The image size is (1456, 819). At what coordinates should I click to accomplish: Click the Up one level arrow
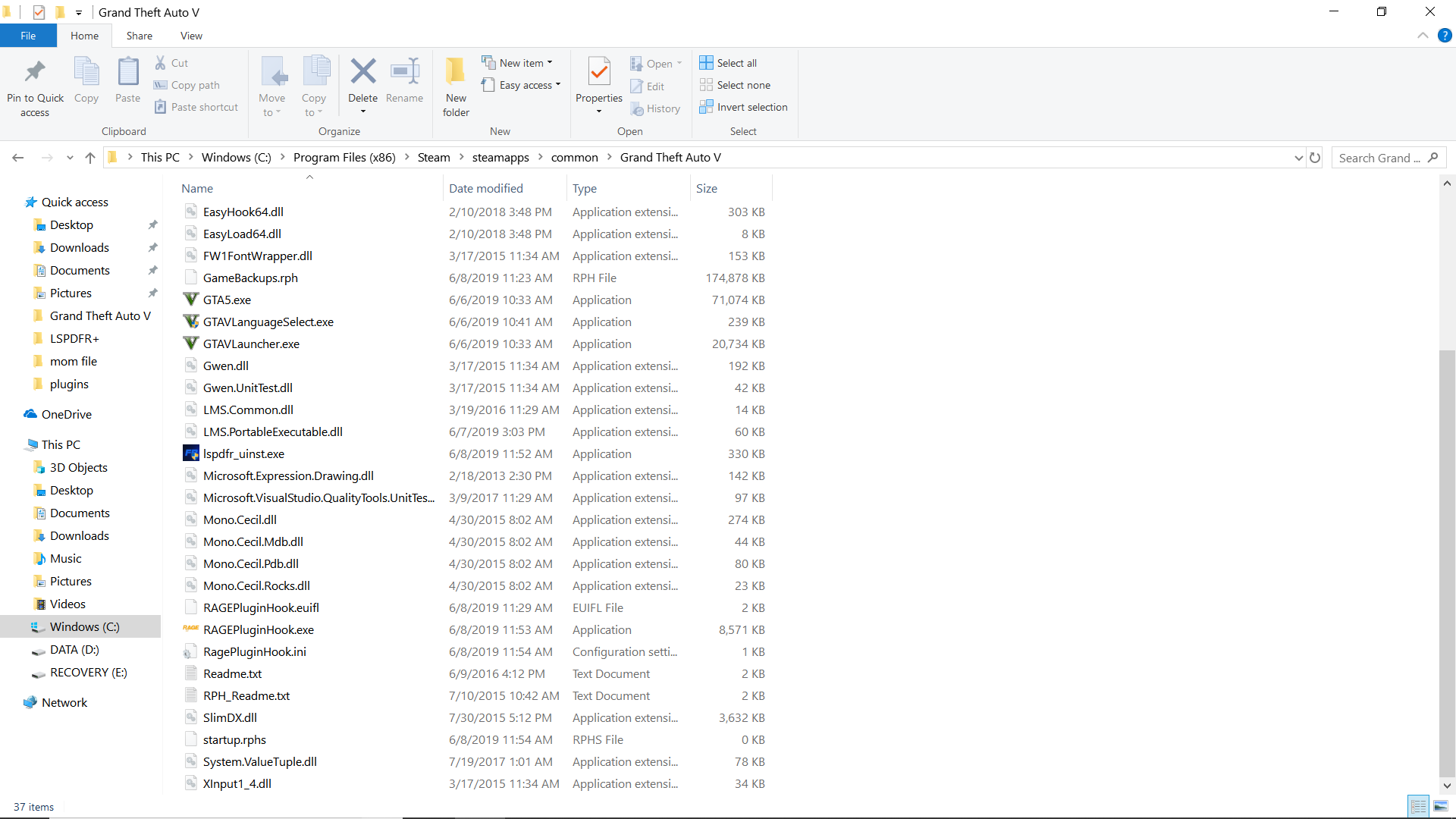pos(90,158)
